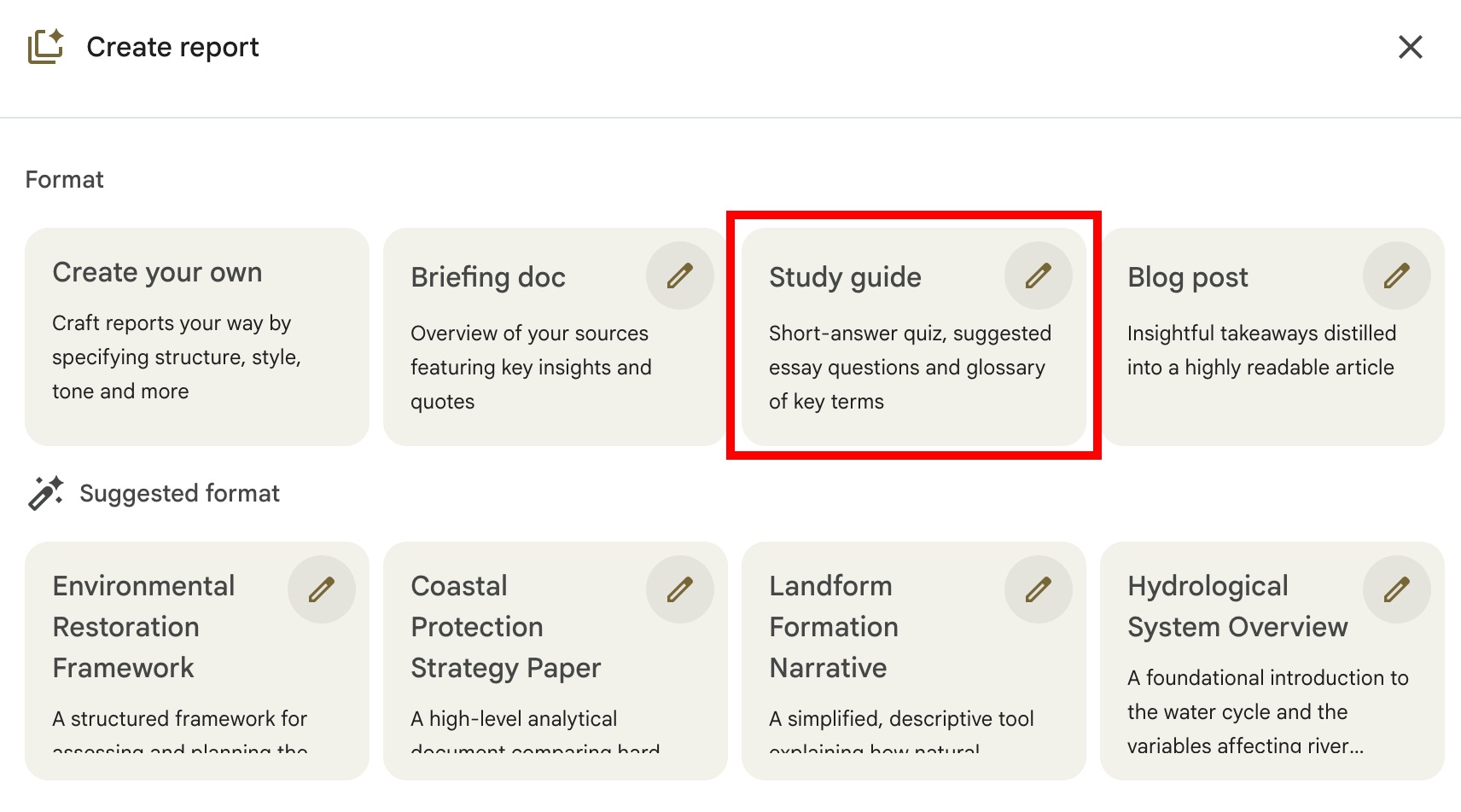Image resolution: width=1461 pixels, height=812 pixels.
Task: Edit the Study guide format
Action: pyautogui.click(x=1039, y=275)
